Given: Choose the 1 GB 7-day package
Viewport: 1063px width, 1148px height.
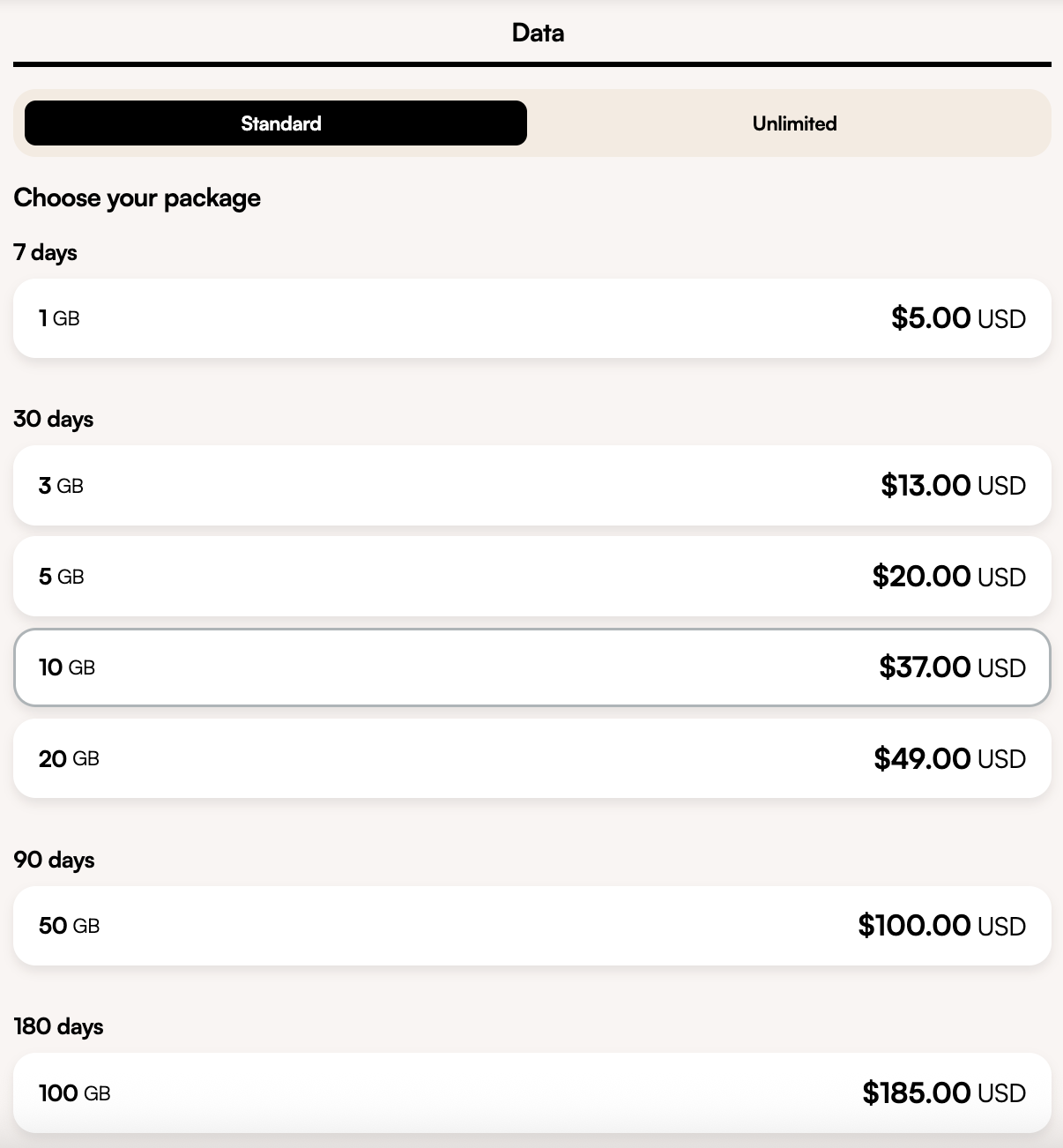Looking at the screenshot, I should (531, 318).
